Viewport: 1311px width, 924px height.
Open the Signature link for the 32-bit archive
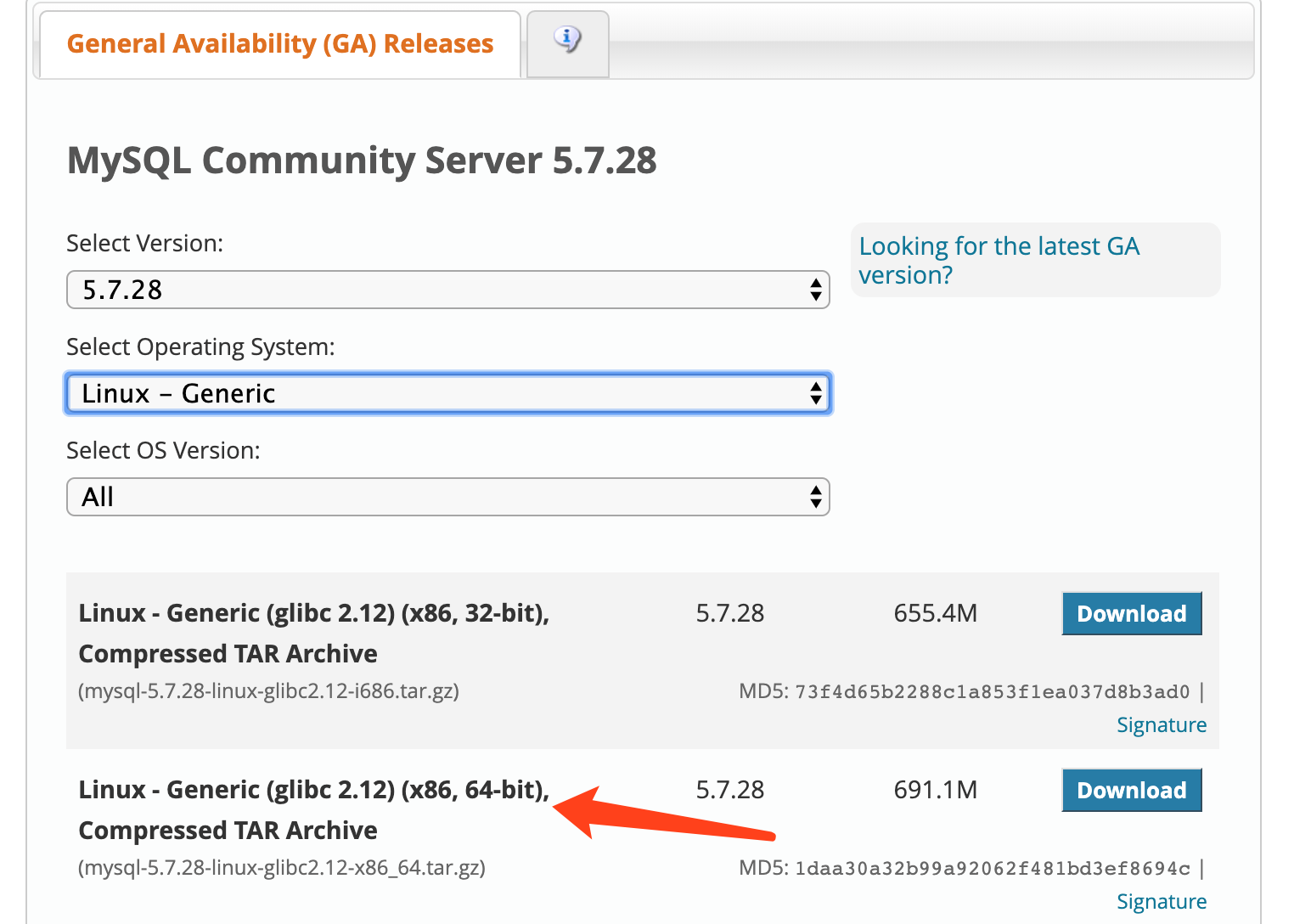pyautogui.click(x=1162, y=725)
